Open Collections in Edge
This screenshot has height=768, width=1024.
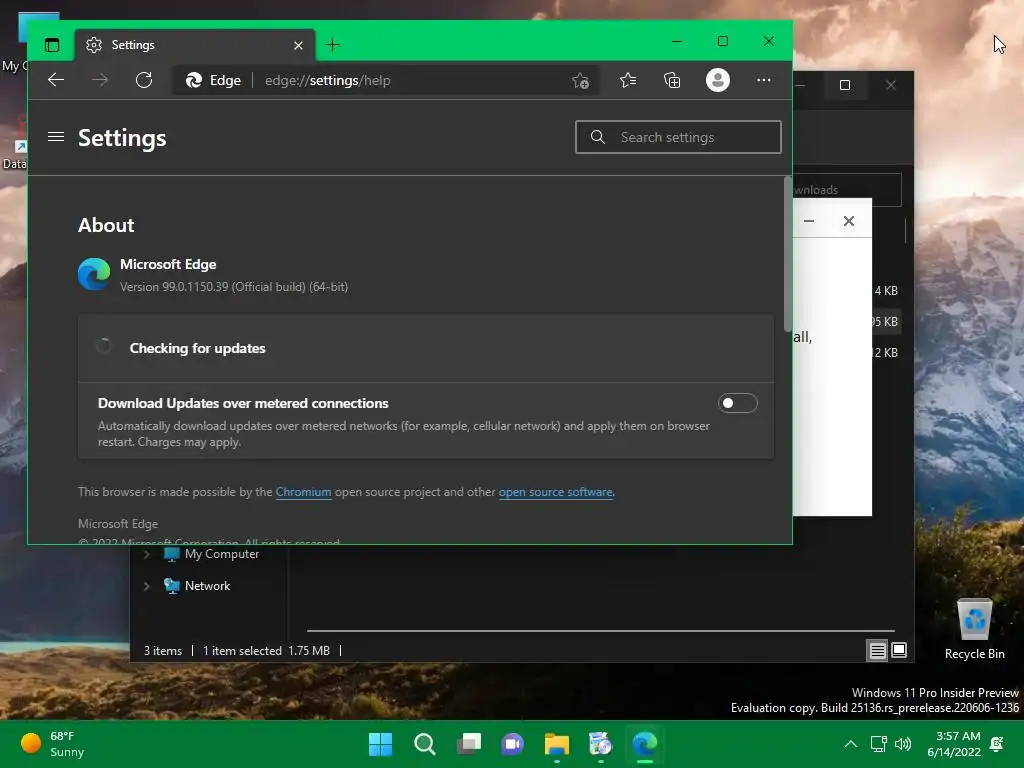click(x=672, y=80)
